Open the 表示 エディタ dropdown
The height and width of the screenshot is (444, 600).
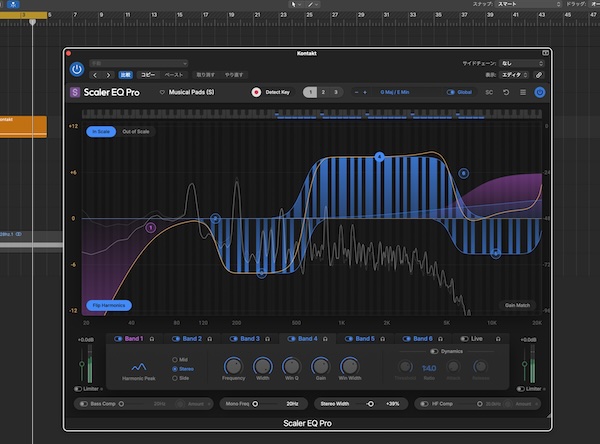(x=515, y=75)
